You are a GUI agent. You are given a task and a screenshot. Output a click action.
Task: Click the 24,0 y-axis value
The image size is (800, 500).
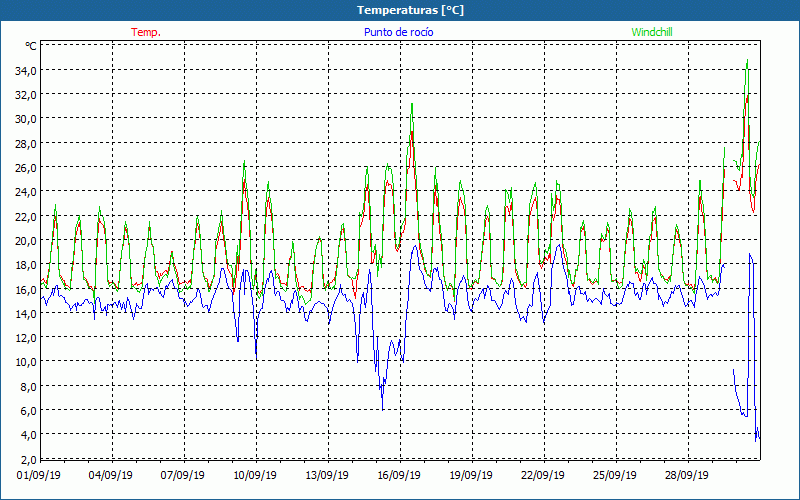coord(26,192)
